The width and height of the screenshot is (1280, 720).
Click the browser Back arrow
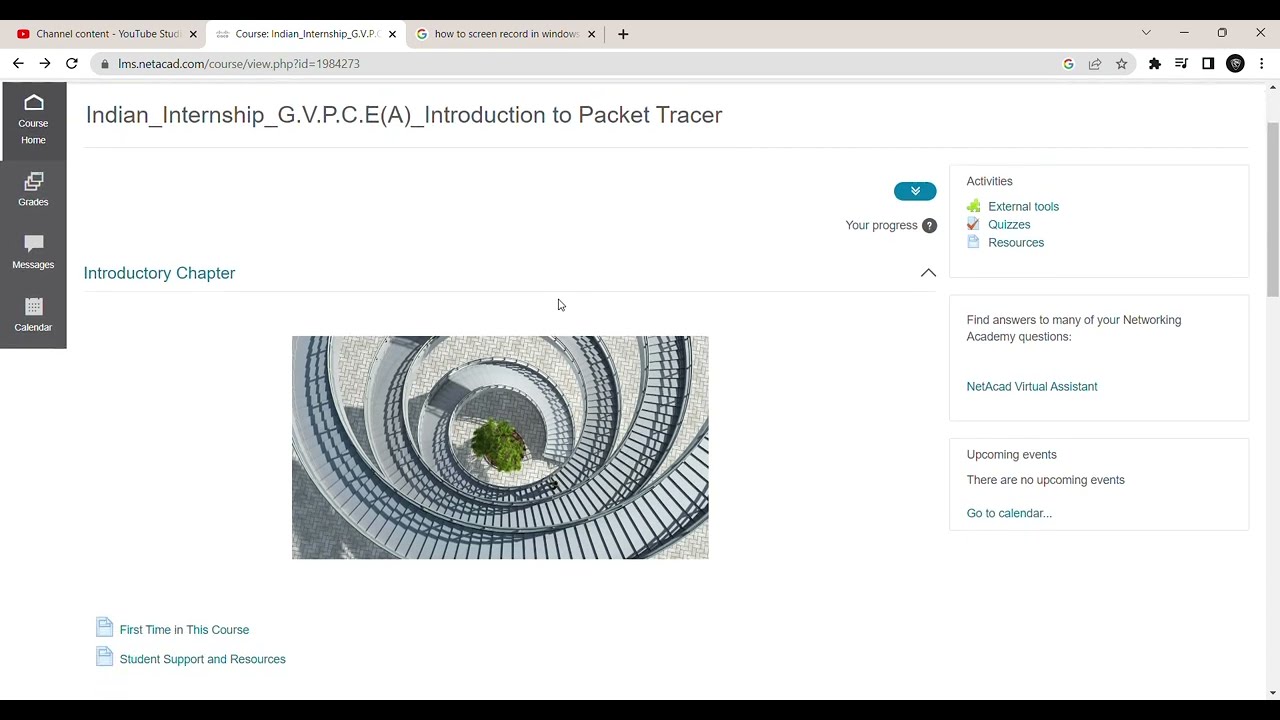18,64
